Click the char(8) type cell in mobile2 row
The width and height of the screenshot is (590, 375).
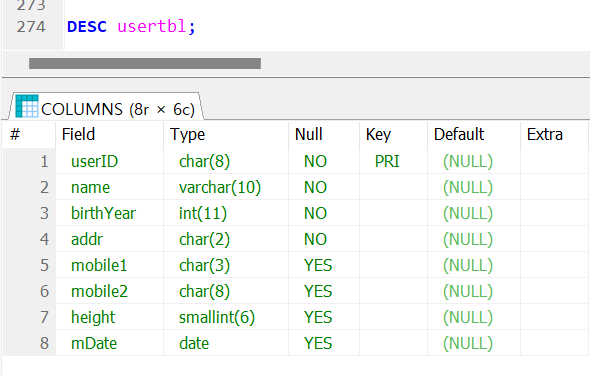click(226, 291)
